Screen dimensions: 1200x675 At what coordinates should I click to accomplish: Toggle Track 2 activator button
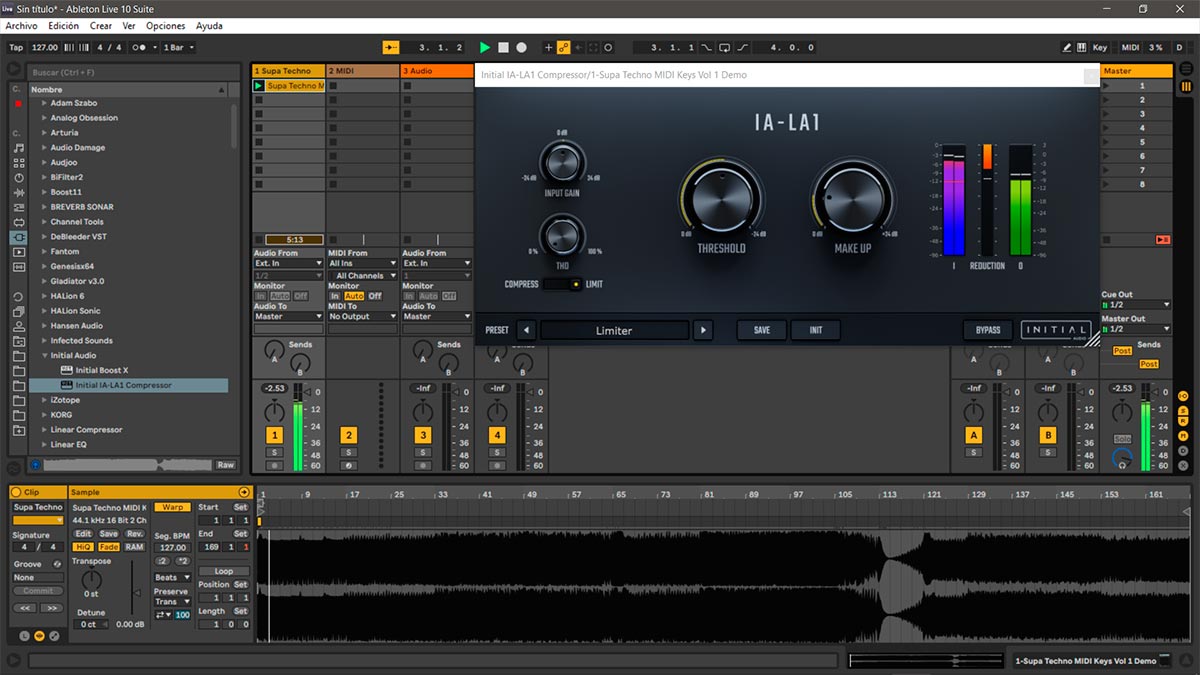tap(348, 435)
